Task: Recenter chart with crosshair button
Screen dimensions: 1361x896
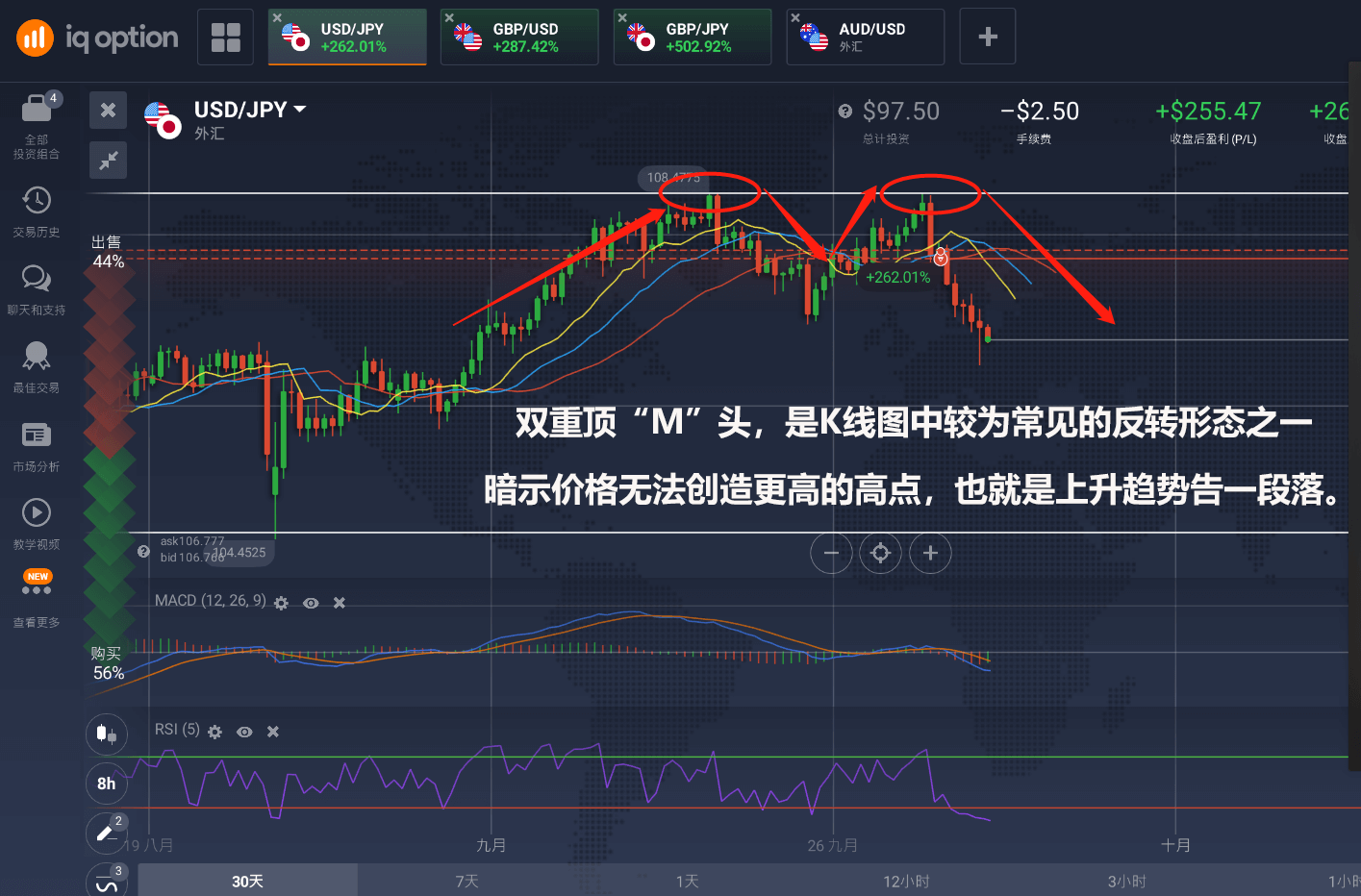Action: (x=880, y=553)
